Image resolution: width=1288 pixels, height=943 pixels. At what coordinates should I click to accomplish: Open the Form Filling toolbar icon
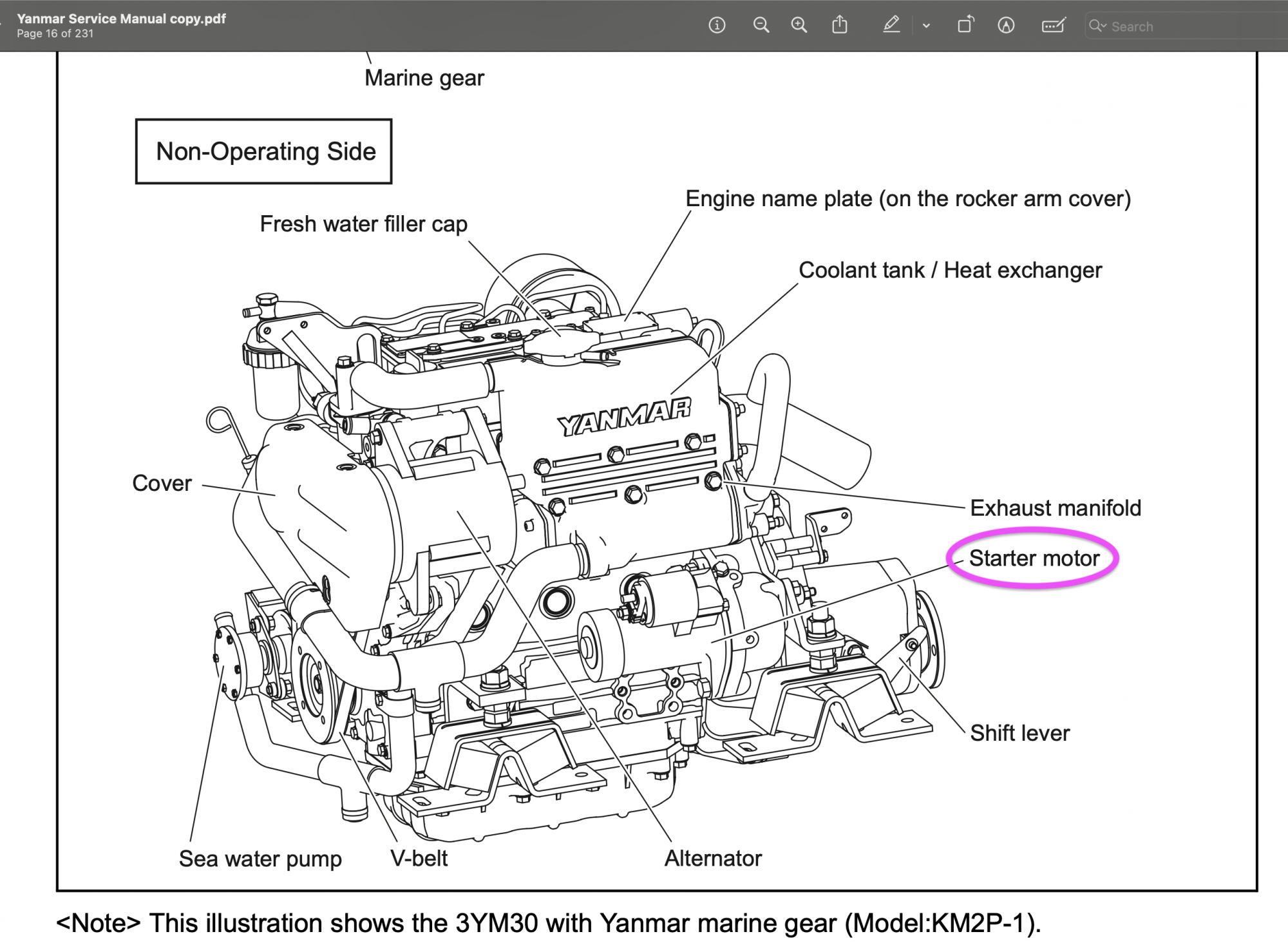pos(1054,26)
